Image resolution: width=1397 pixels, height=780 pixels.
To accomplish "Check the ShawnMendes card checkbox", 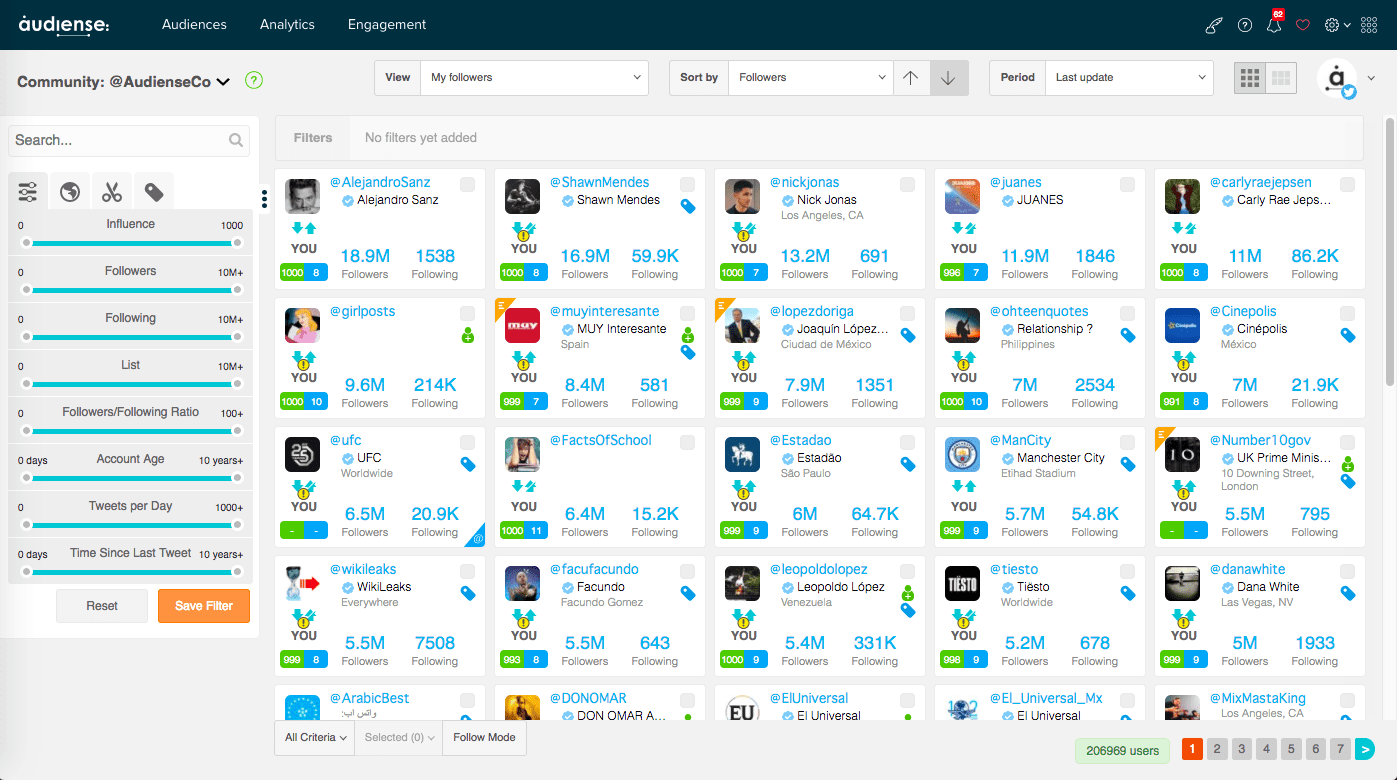I will (687, 184).
